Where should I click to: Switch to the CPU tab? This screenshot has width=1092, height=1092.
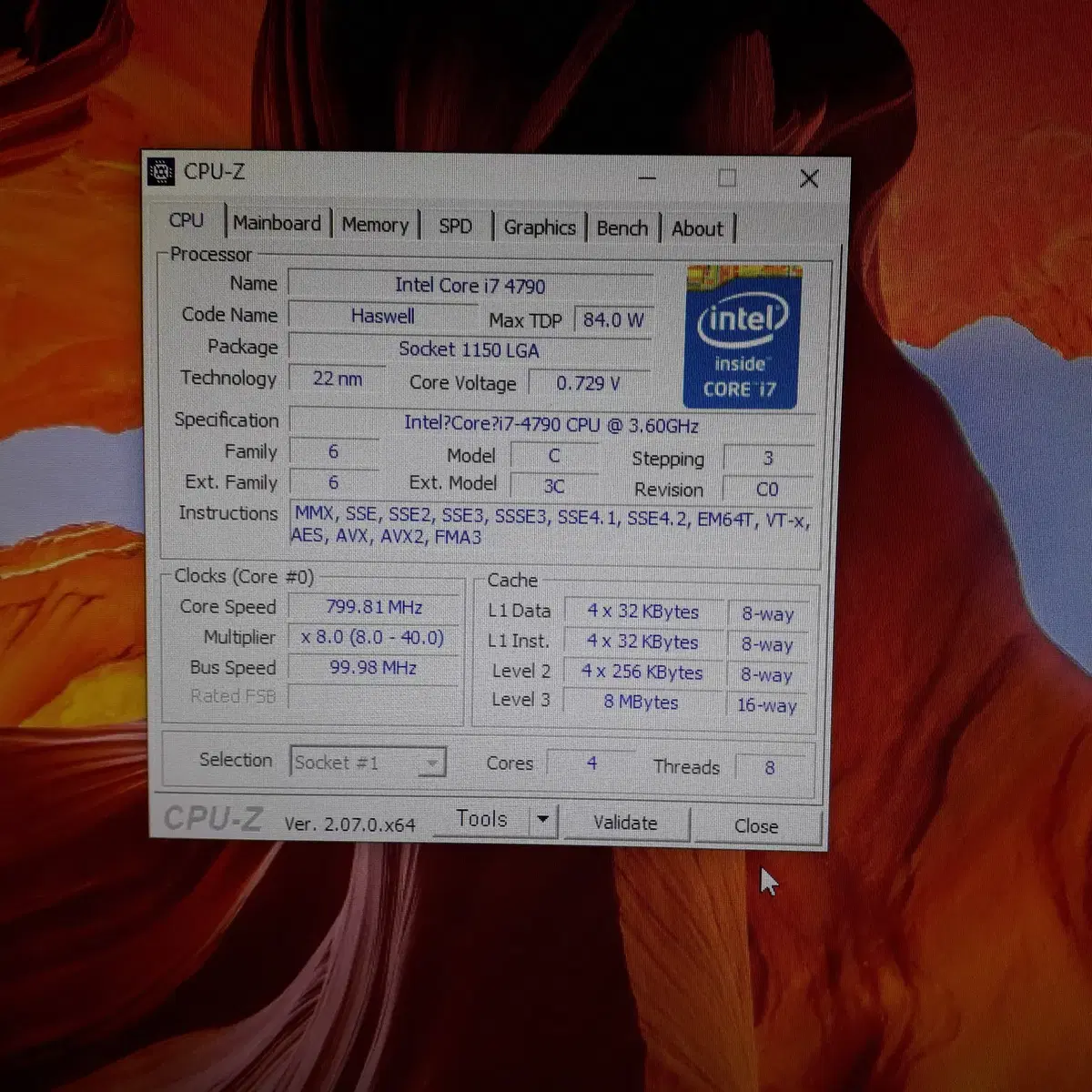187,220
